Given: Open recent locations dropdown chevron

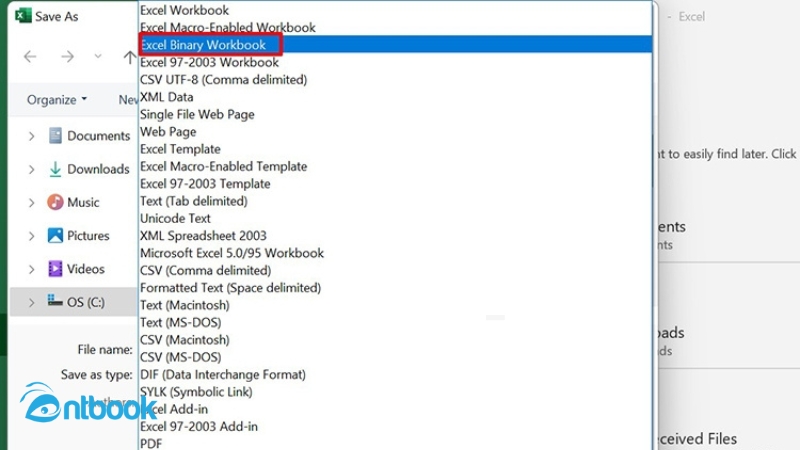Looking at the screenshot, I should coord(98,56).
